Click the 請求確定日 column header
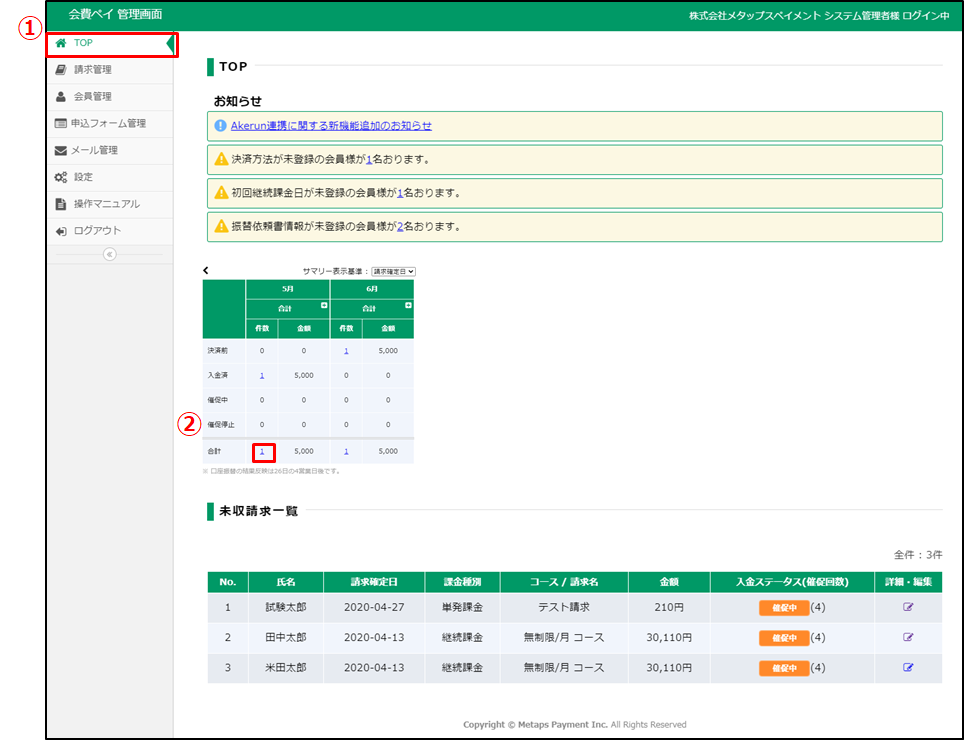The image size is (964, 740). 374,582
